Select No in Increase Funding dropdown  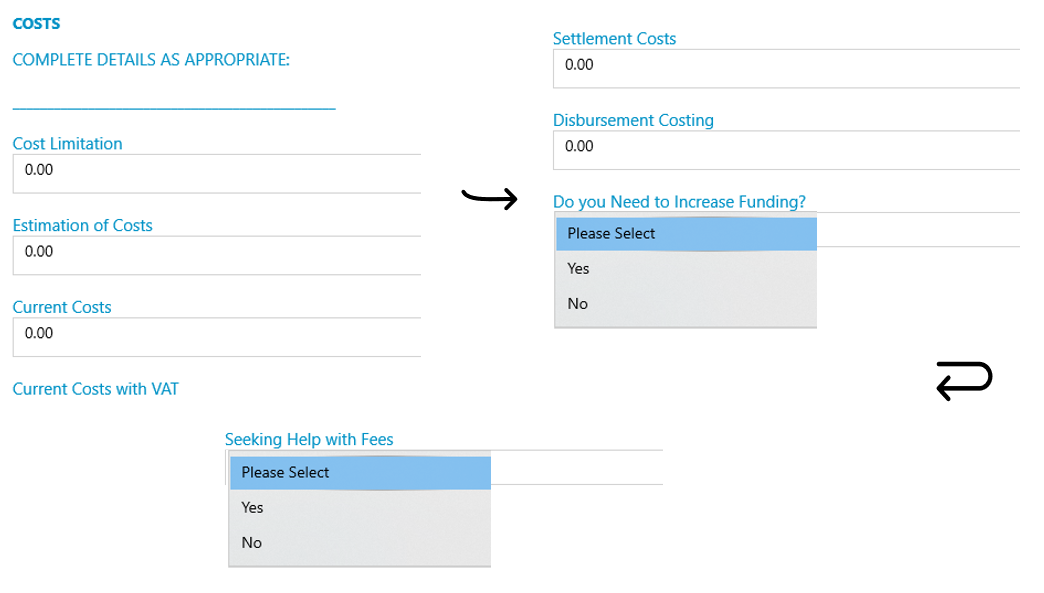(x=686, y=304)
